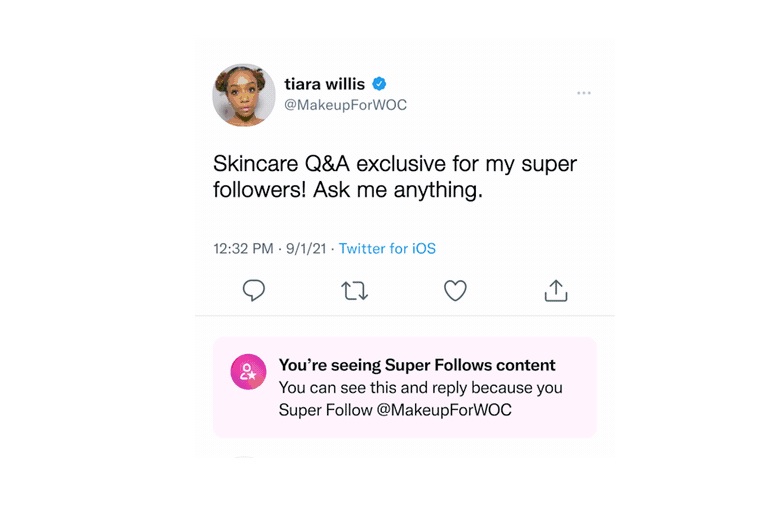The width and height of the screenshot is (759, 519).
Task: Retweet this tweet using the arrows icon
Action: point(354,290)
